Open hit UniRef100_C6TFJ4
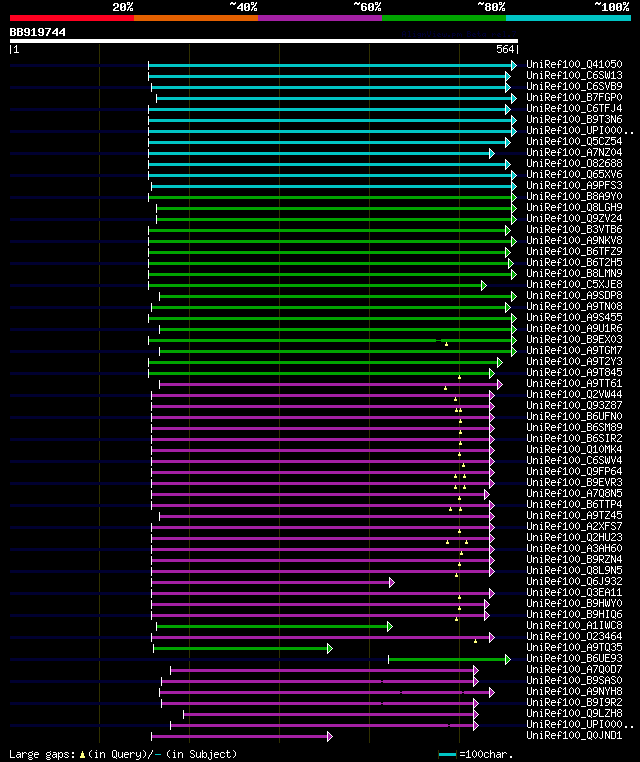 (574, 108)
